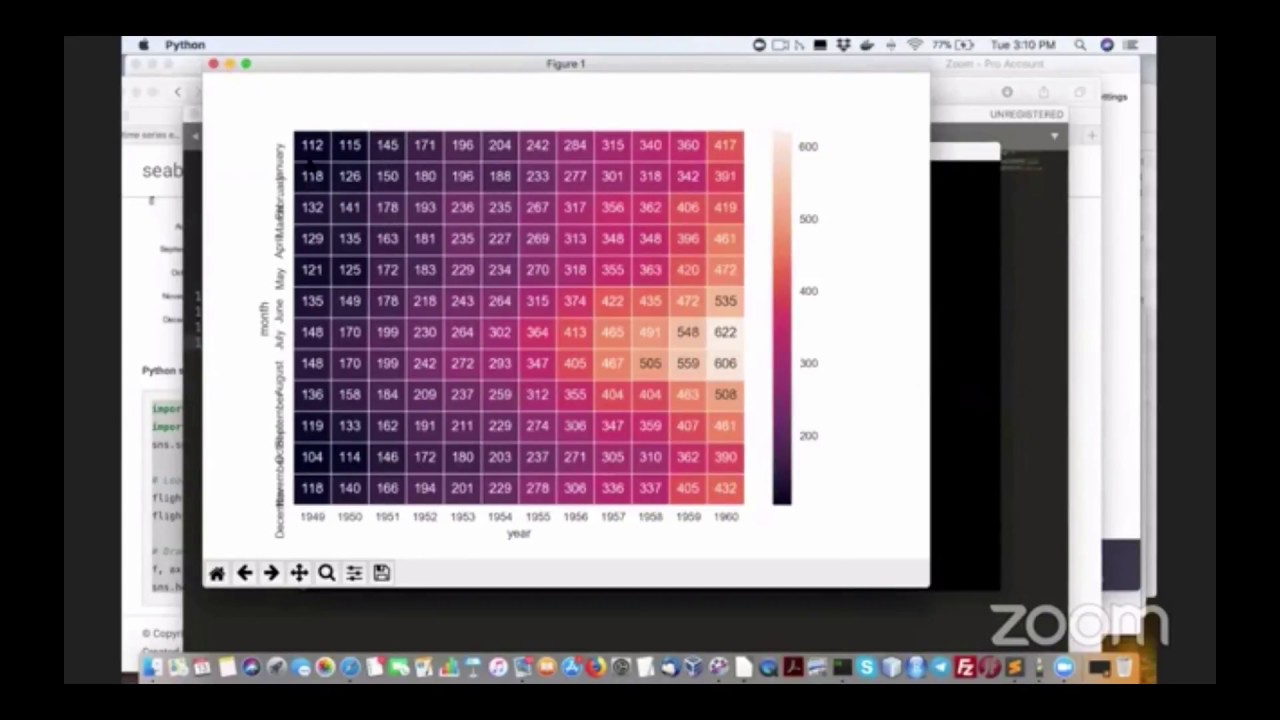
Task: Open the Calendar app from the Dock
Action: (x=202, y=667)
